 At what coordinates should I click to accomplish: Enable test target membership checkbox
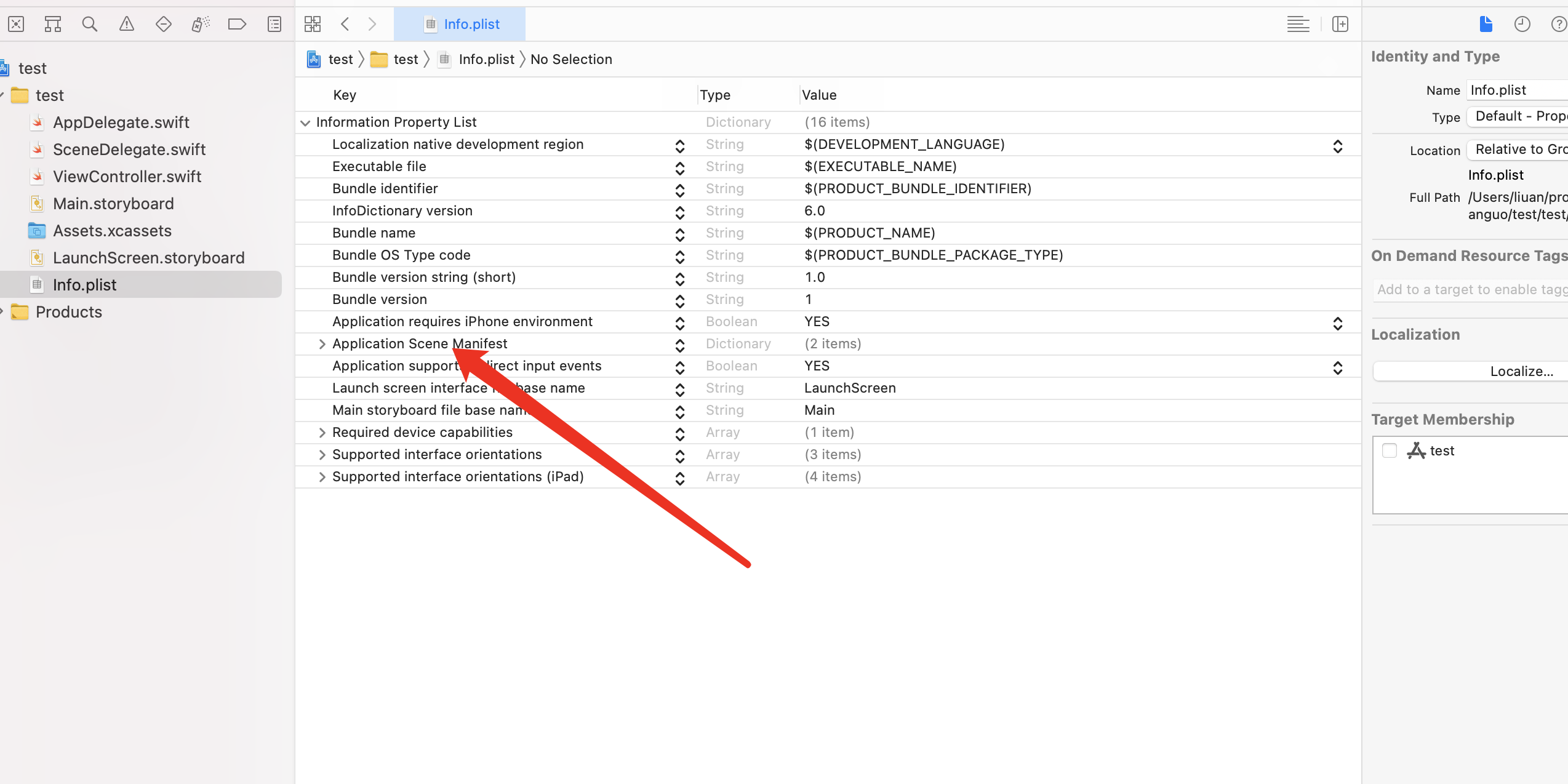1390,450
